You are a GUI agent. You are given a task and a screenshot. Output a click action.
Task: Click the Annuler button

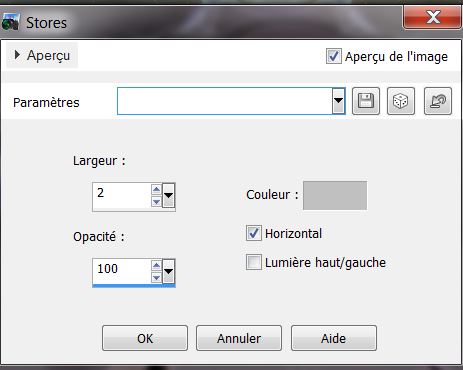coord(239,338)
